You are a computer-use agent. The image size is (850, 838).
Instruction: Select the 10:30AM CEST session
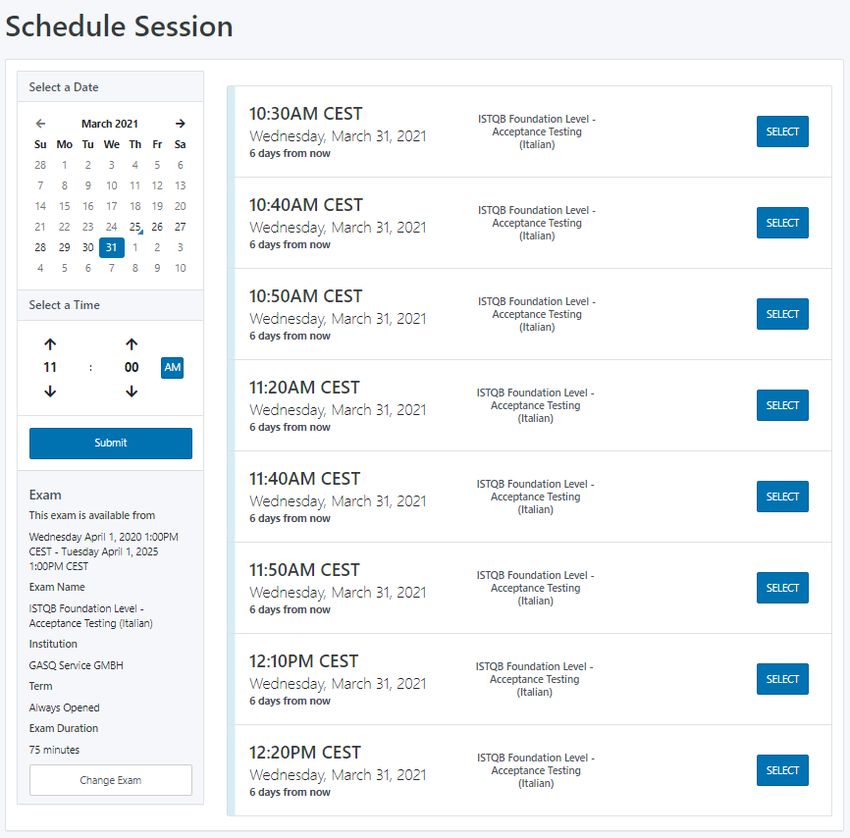782,132
